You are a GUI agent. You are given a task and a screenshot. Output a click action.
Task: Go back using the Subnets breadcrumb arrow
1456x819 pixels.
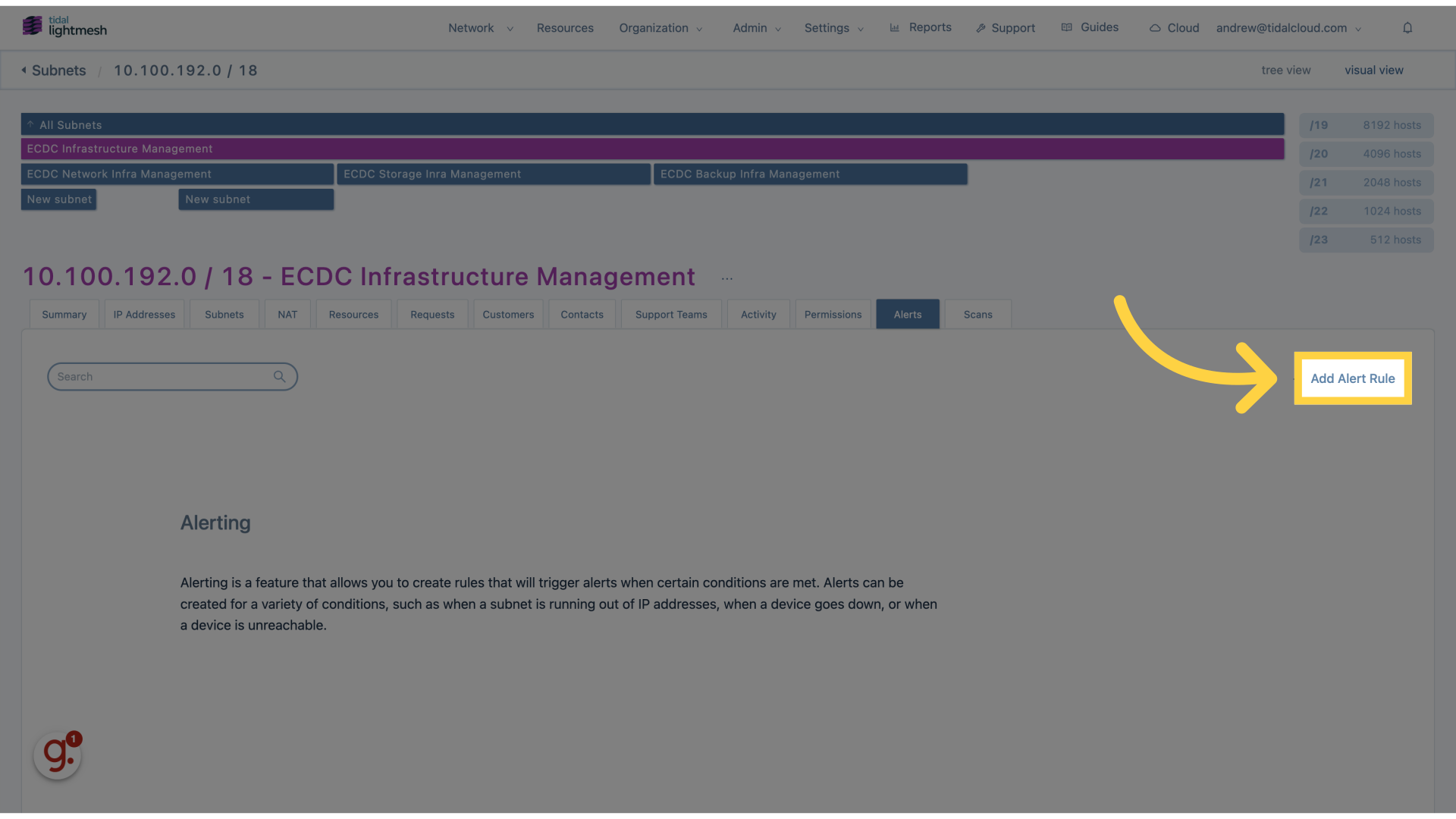24,71
